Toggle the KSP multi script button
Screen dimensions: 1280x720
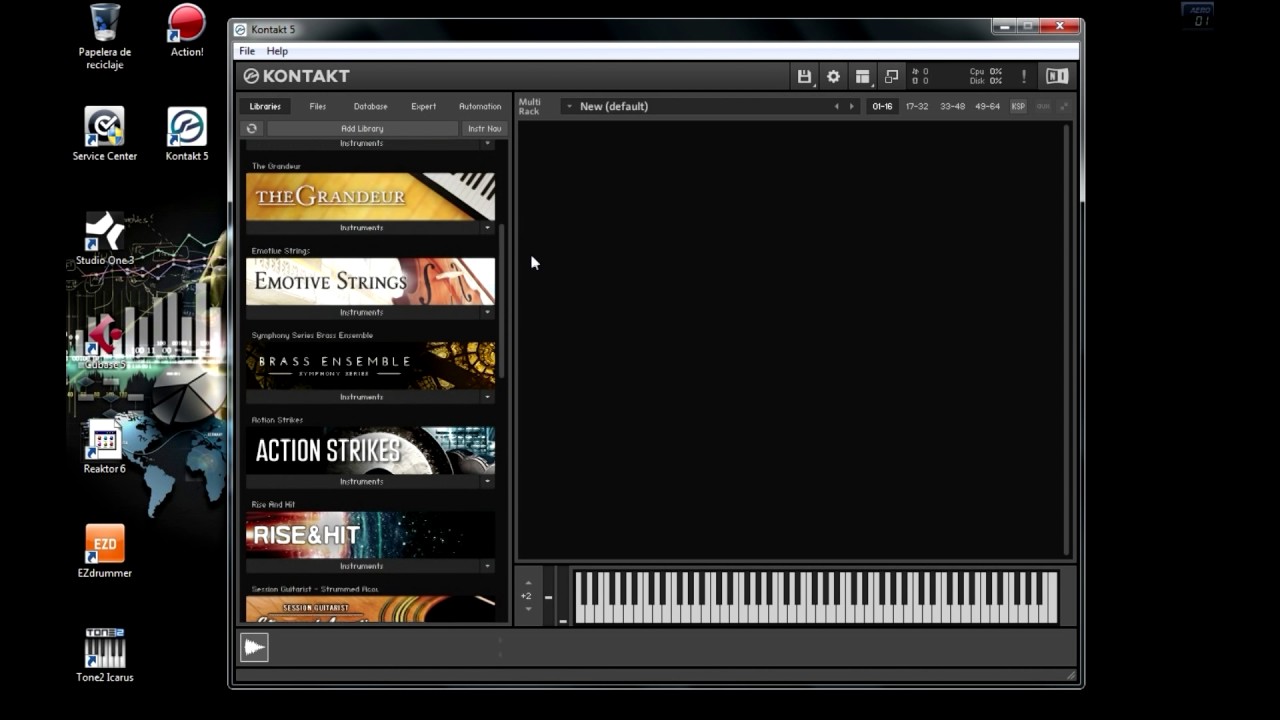(x=1018, y=106)
